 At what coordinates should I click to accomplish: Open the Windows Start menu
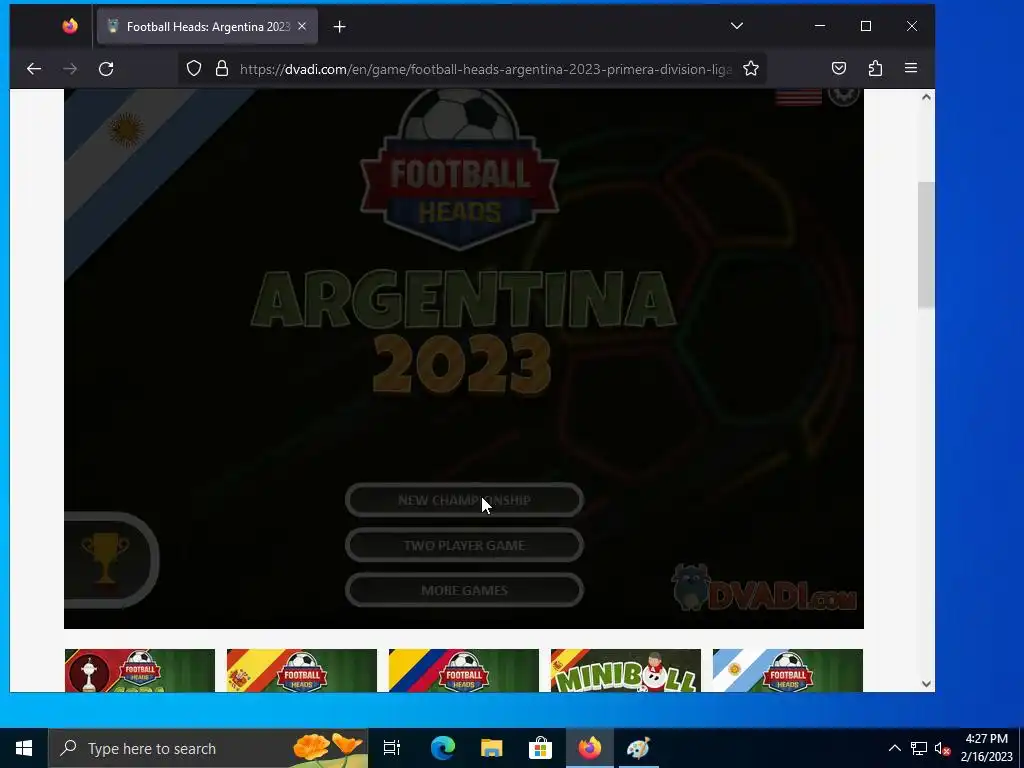[24, 748]
